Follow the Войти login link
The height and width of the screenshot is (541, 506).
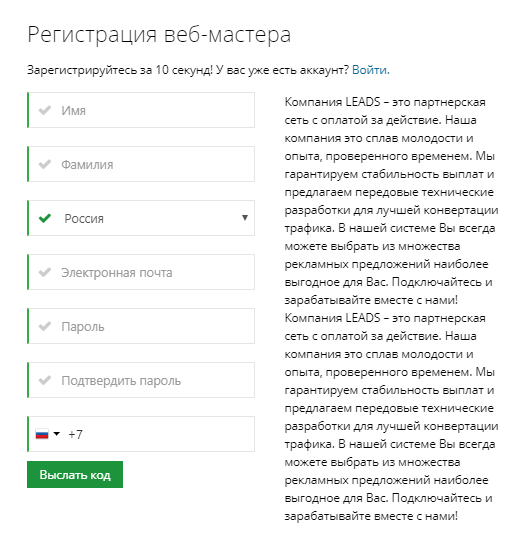pos(370,70)
